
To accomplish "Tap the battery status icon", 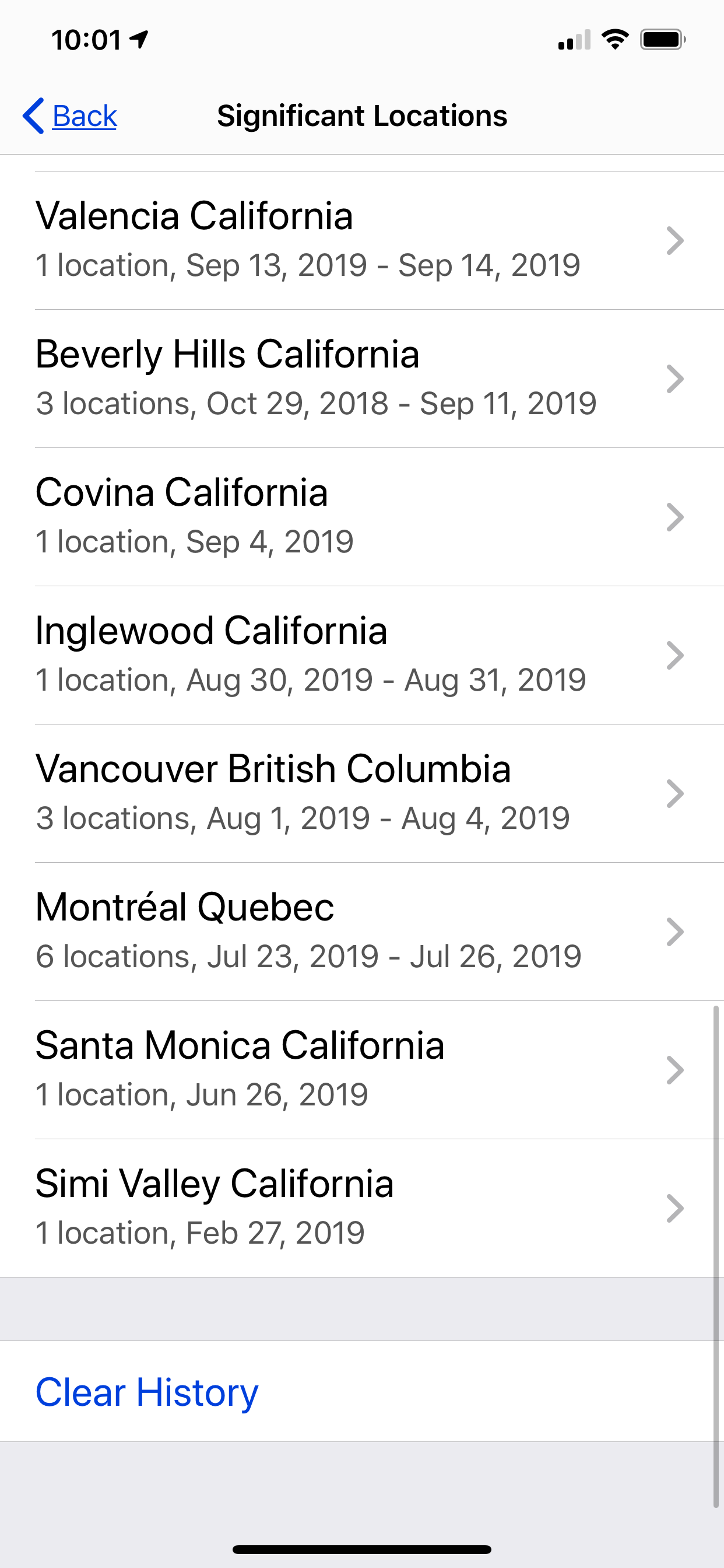I will (663, 40).
